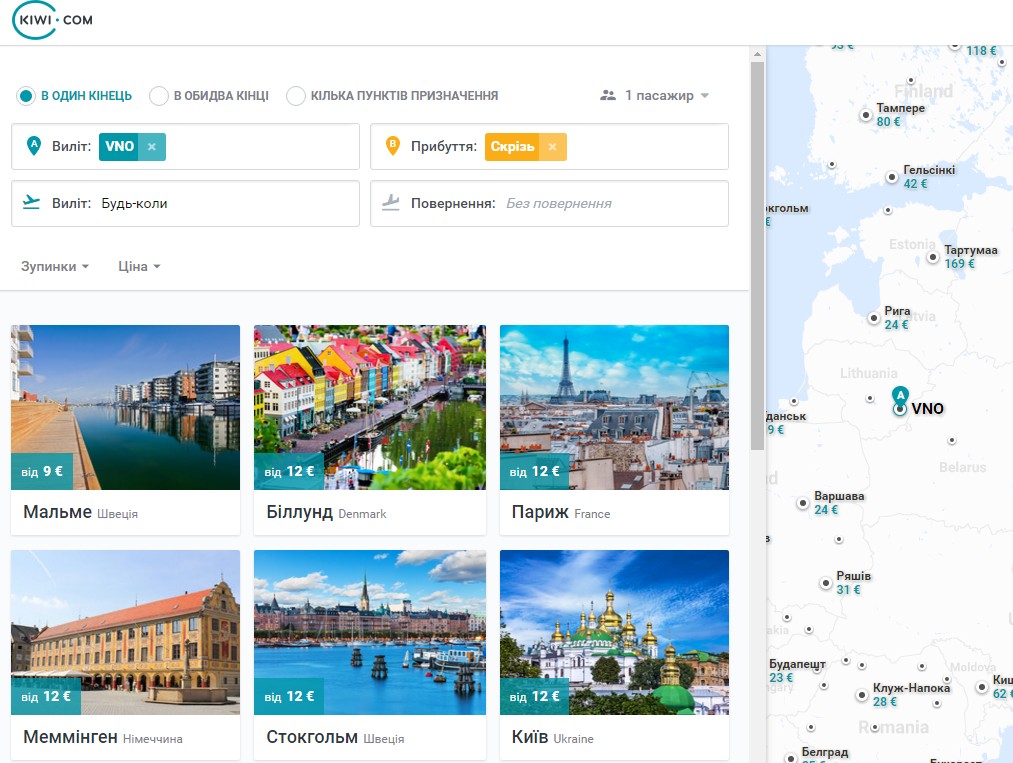Open the Біллунд destination photo

pos(370,407)
